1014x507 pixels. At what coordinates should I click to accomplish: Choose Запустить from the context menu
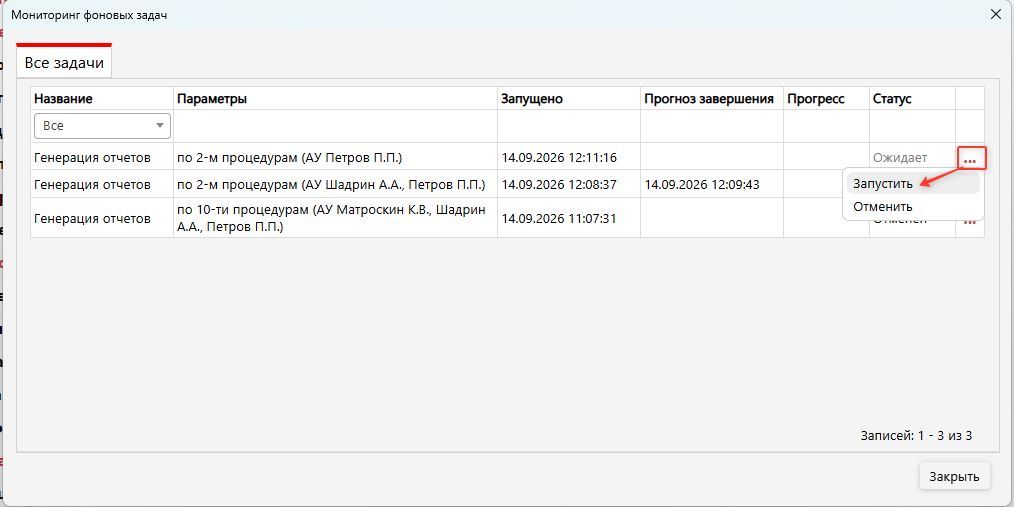pyautogui.click(x=912, y=184)
